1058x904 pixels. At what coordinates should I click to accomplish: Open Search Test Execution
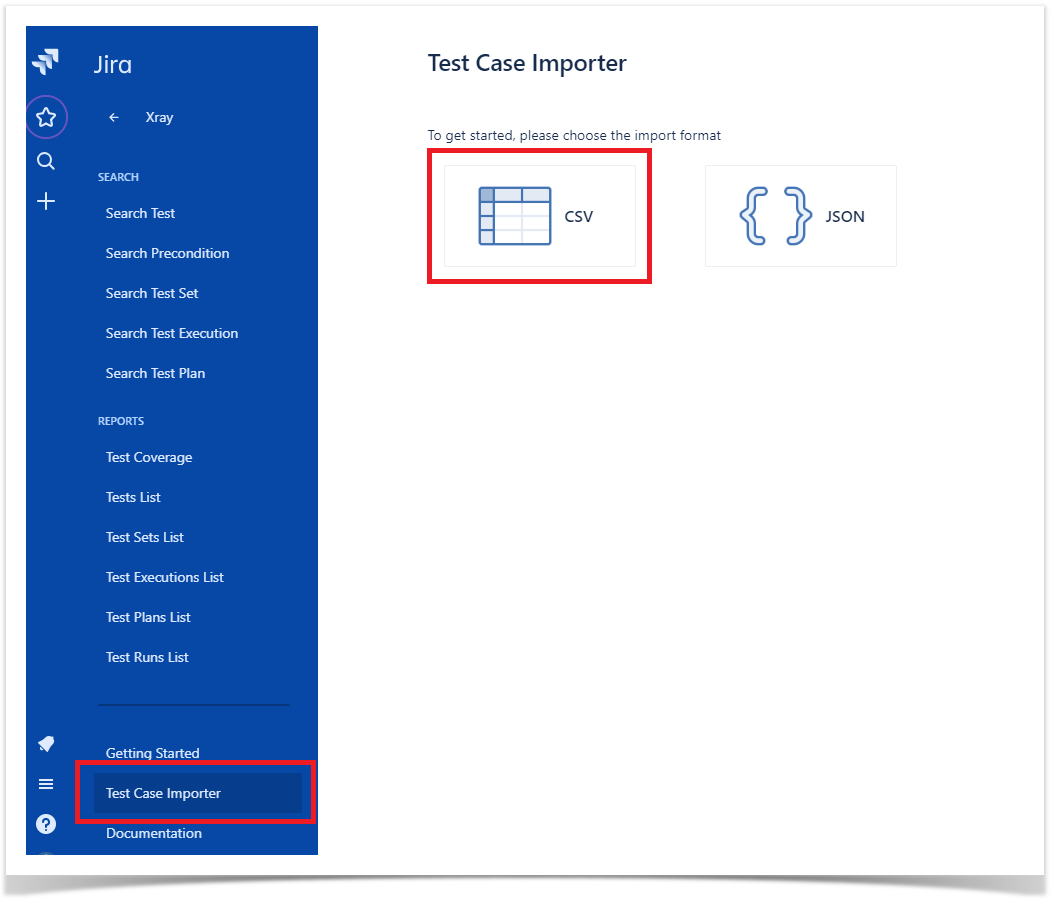[x=172, y=333]
